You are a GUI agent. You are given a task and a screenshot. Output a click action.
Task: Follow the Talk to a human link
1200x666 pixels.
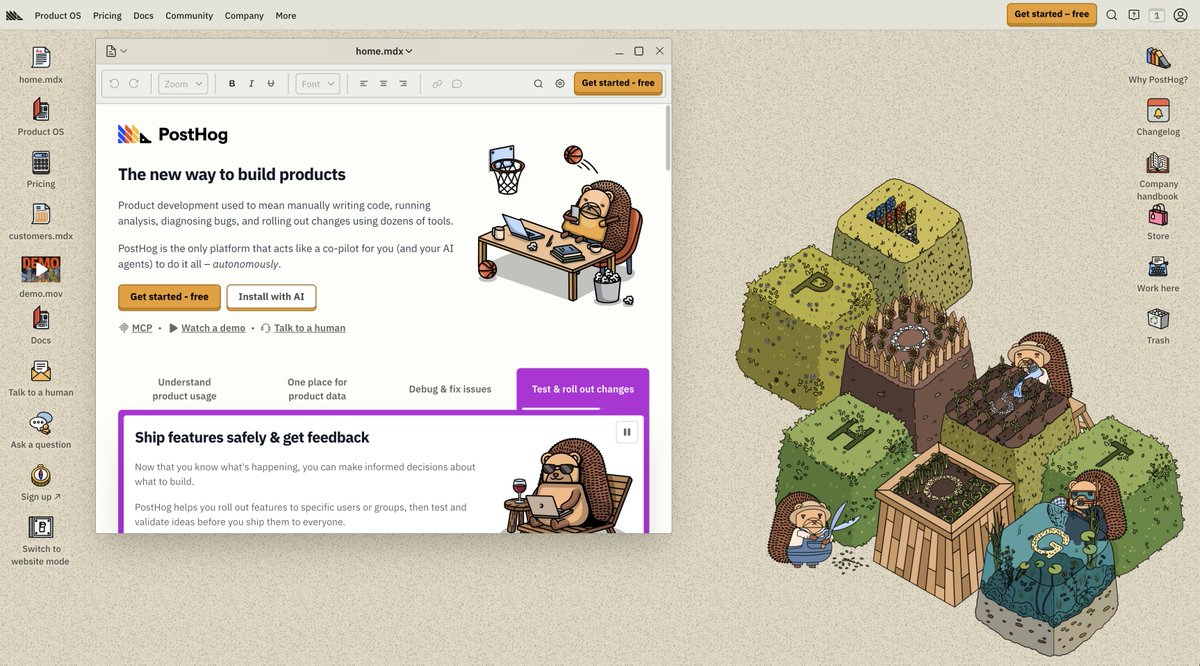309,328
